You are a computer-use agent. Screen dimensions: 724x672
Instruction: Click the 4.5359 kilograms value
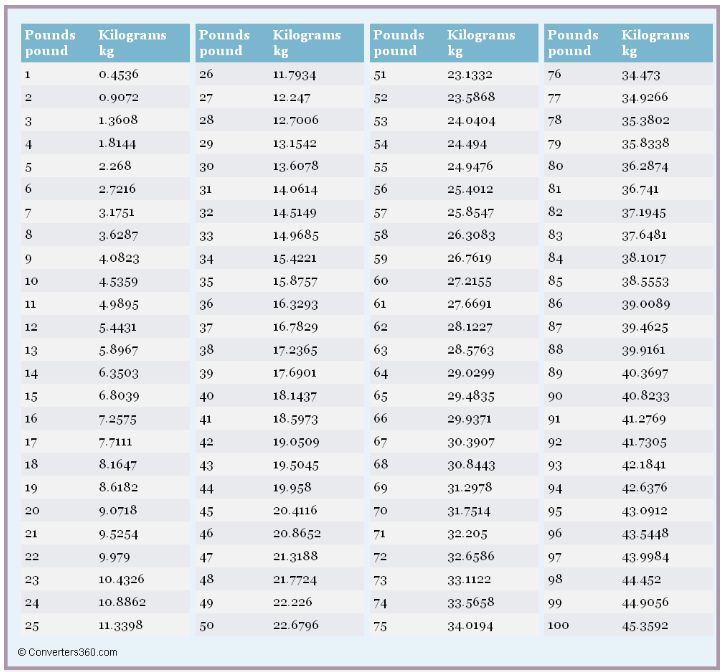pyautogui.click(x=118, y=281)
